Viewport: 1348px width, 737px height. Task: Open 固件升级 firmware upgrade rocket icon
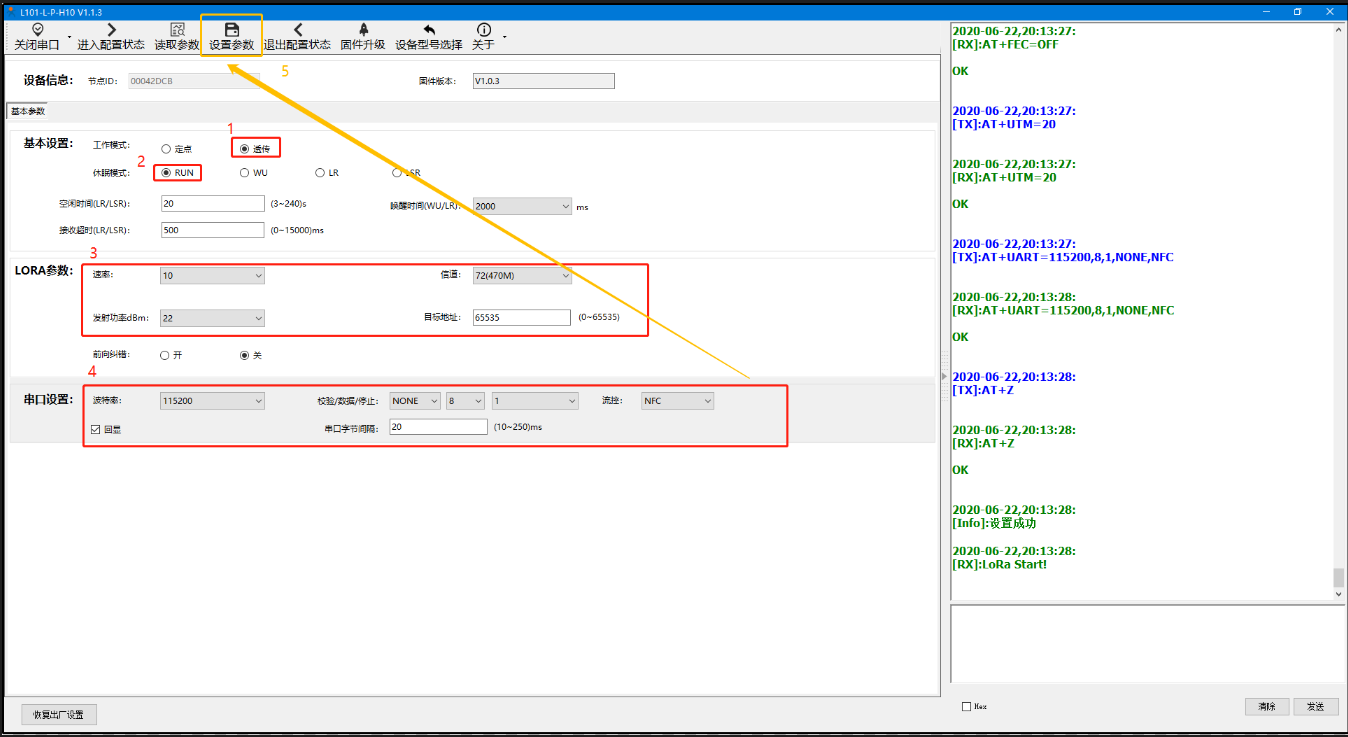tap(362, 30)
